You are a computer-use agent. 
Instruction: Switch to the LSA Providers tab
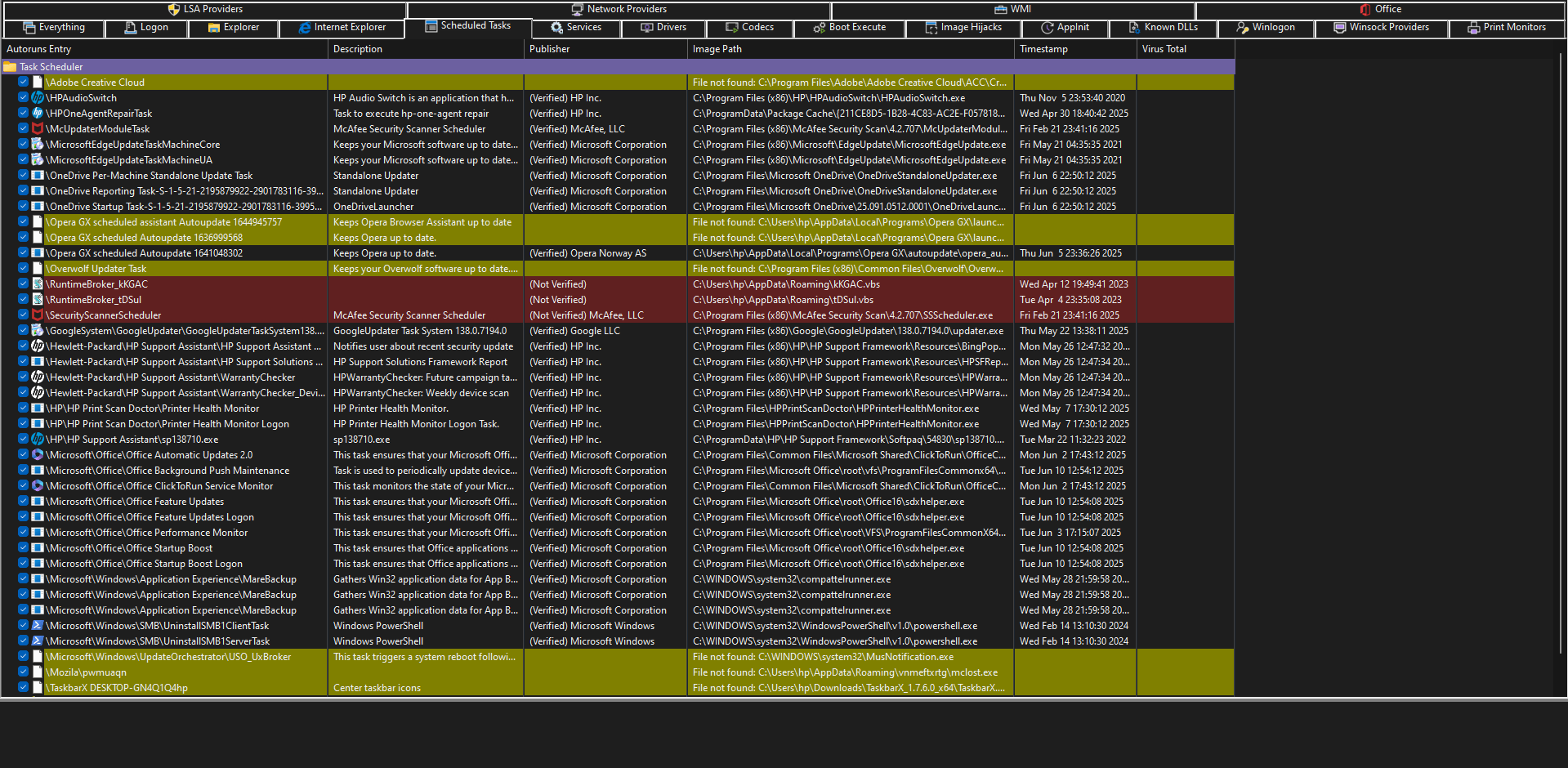coord(205,10)
